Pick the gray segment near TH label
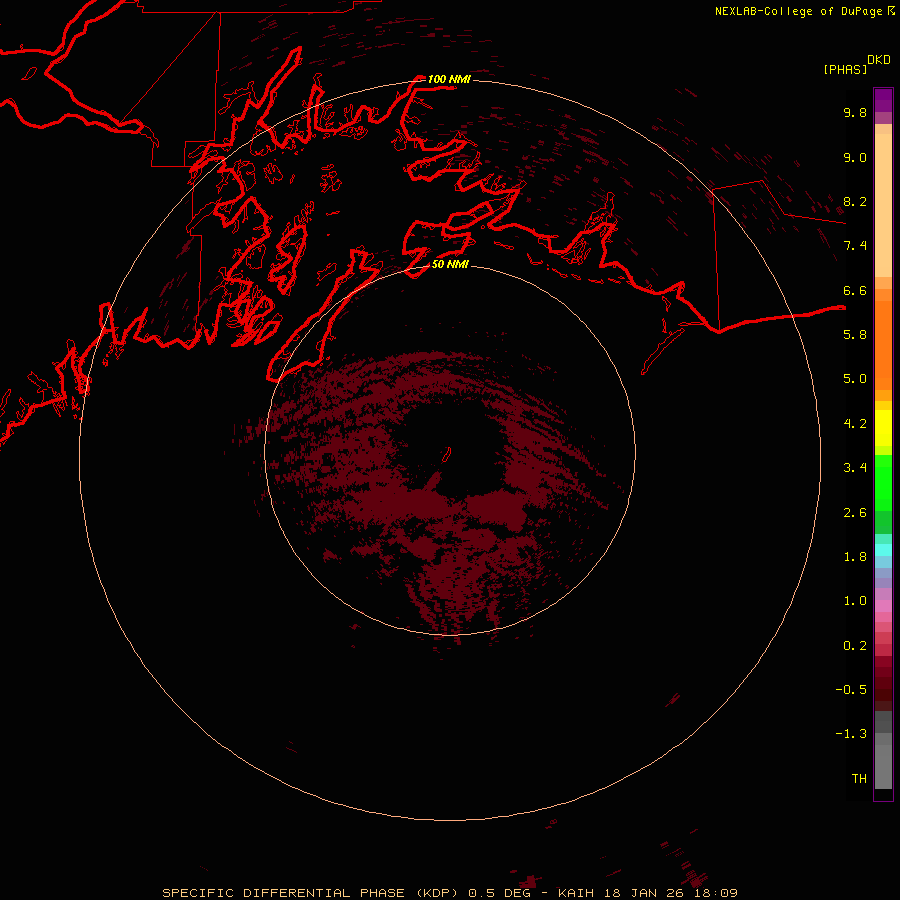This screenshot has width=900, height=900. 883,766
